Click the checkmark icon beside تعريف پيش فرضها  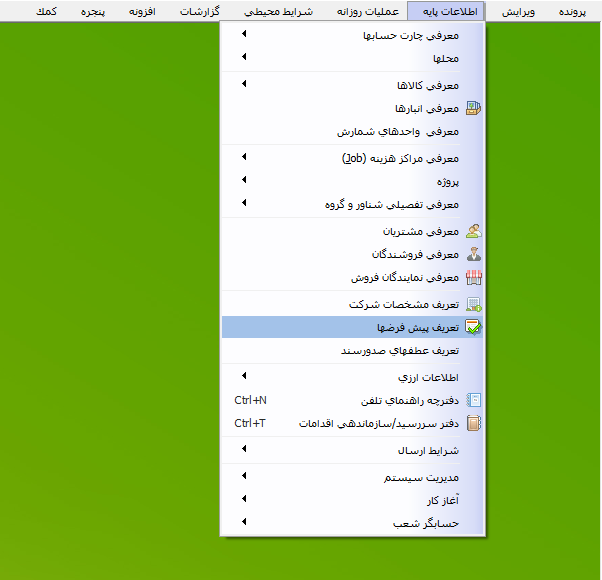point(473,327)
